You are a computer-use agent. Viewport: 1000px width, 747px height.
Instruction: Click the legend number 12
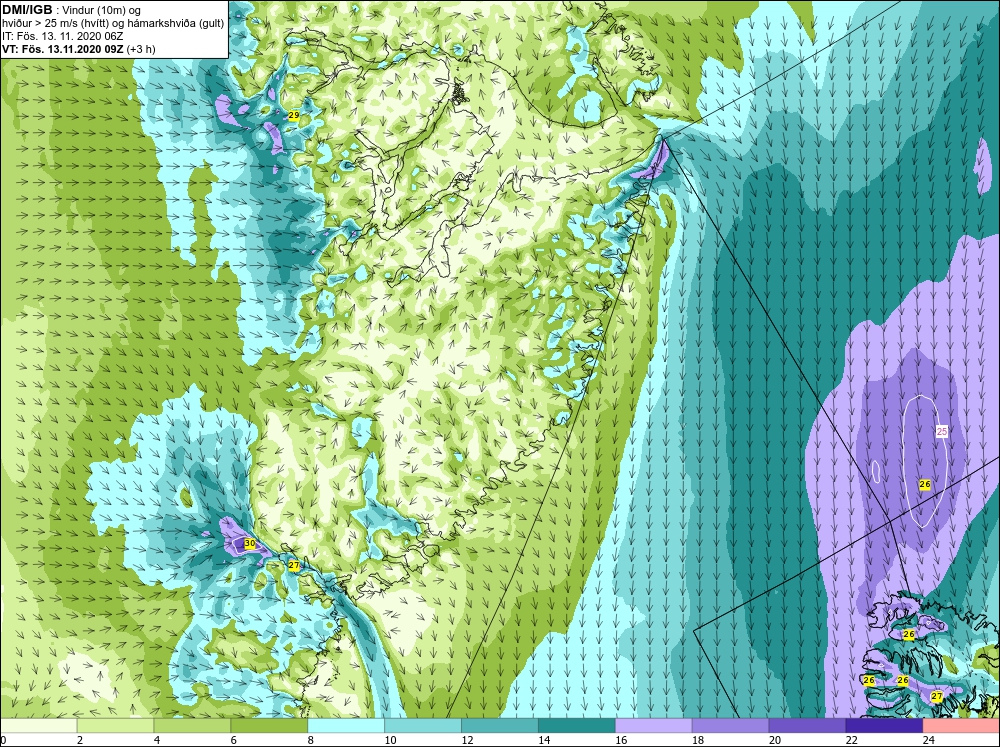pyautogui.click(x=467, y=740)
